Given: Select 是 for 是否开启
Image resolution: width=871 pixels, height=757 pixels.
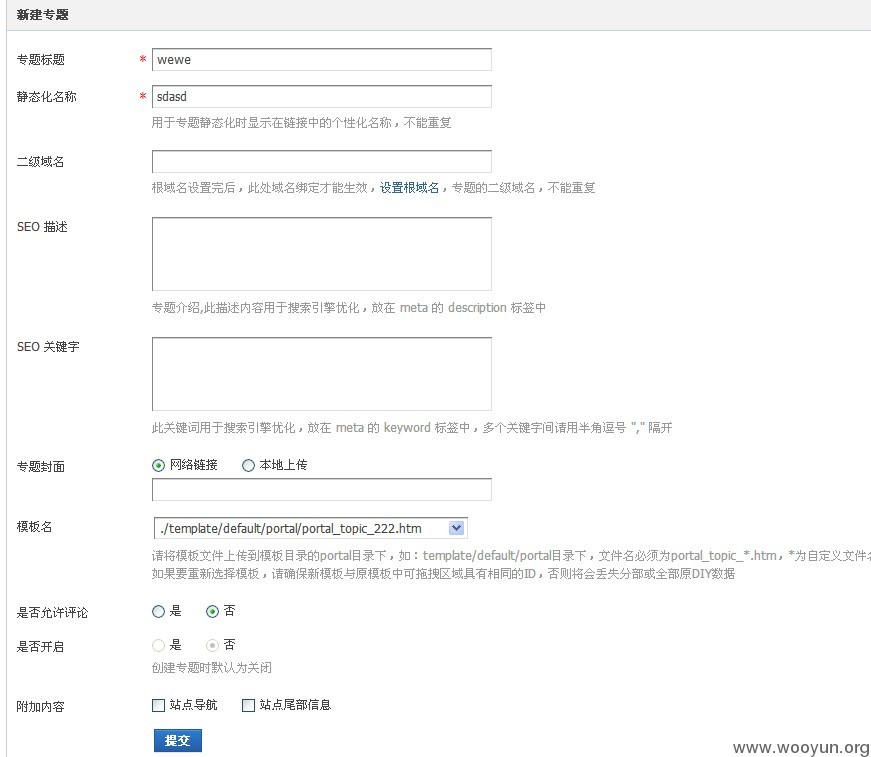Looking at the screenshot, I should pos(158,645).
